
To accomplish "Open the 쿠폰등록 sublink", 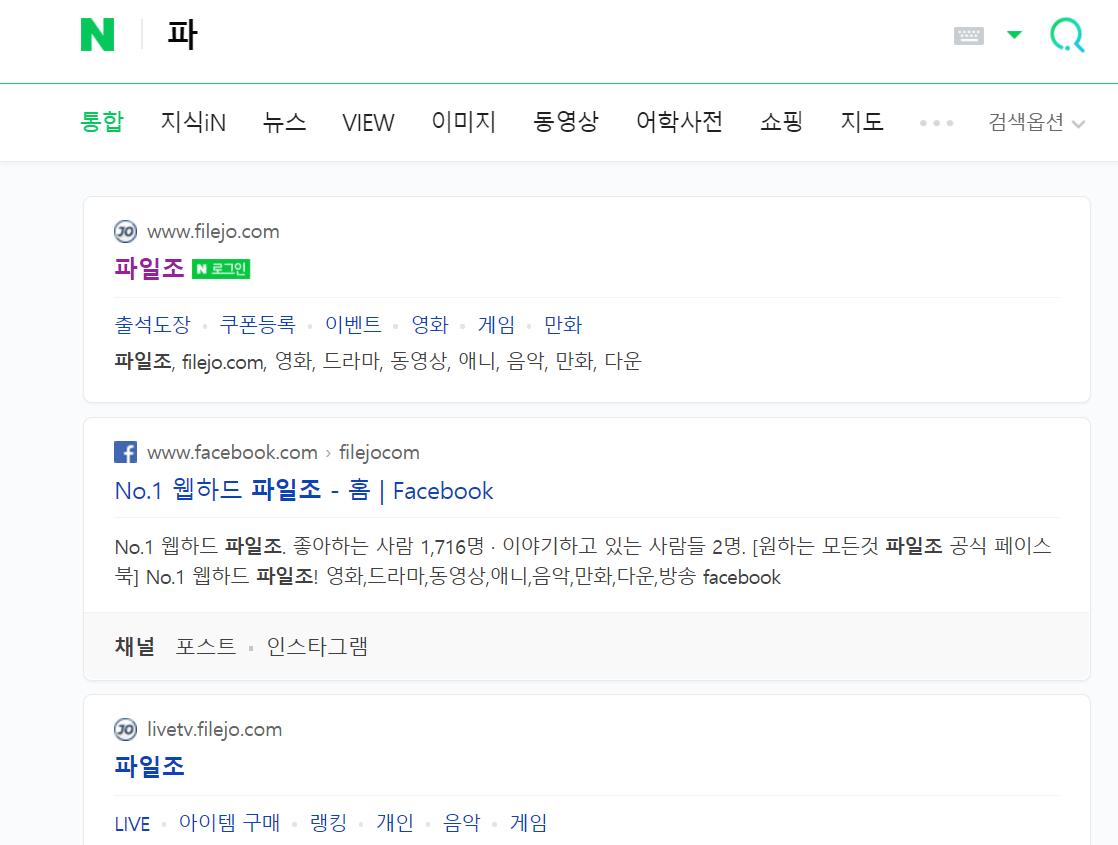I will click(257, 325).
